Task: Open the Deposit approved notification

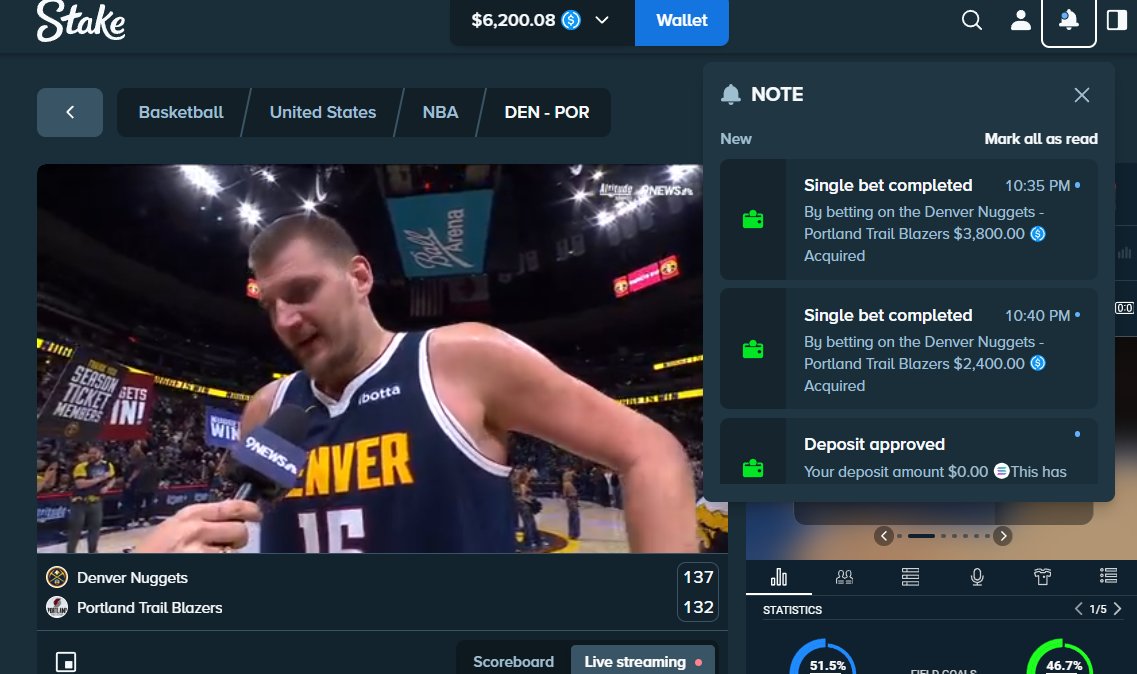Action: point(909,451)
